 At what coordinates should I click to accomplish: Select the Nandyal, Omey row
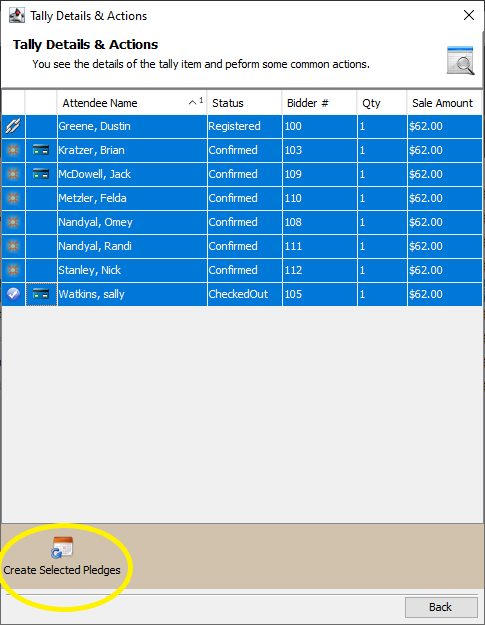(242, 222)
